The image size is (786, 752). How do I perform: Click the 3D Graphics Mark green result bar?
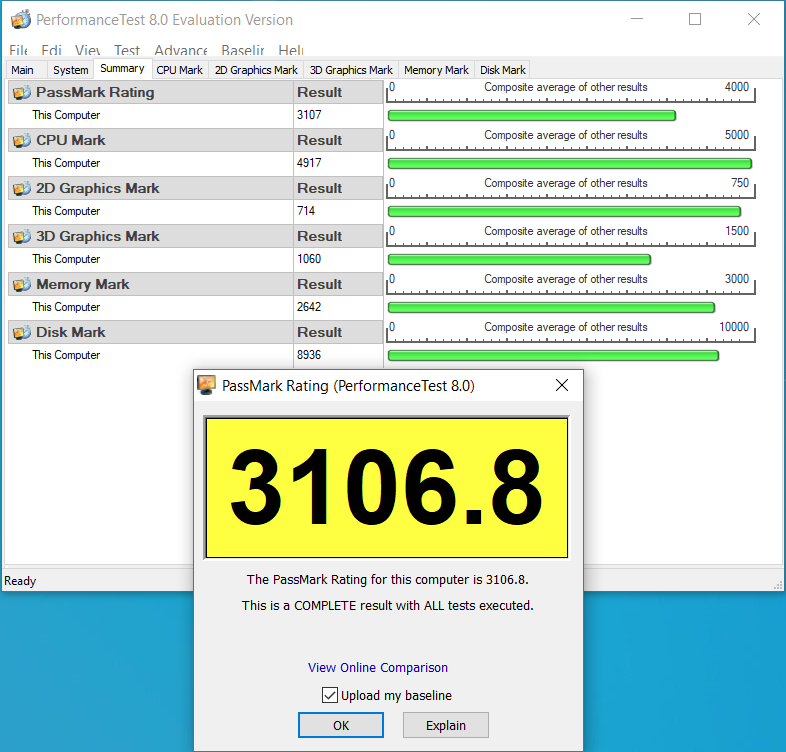click(519, 260)
